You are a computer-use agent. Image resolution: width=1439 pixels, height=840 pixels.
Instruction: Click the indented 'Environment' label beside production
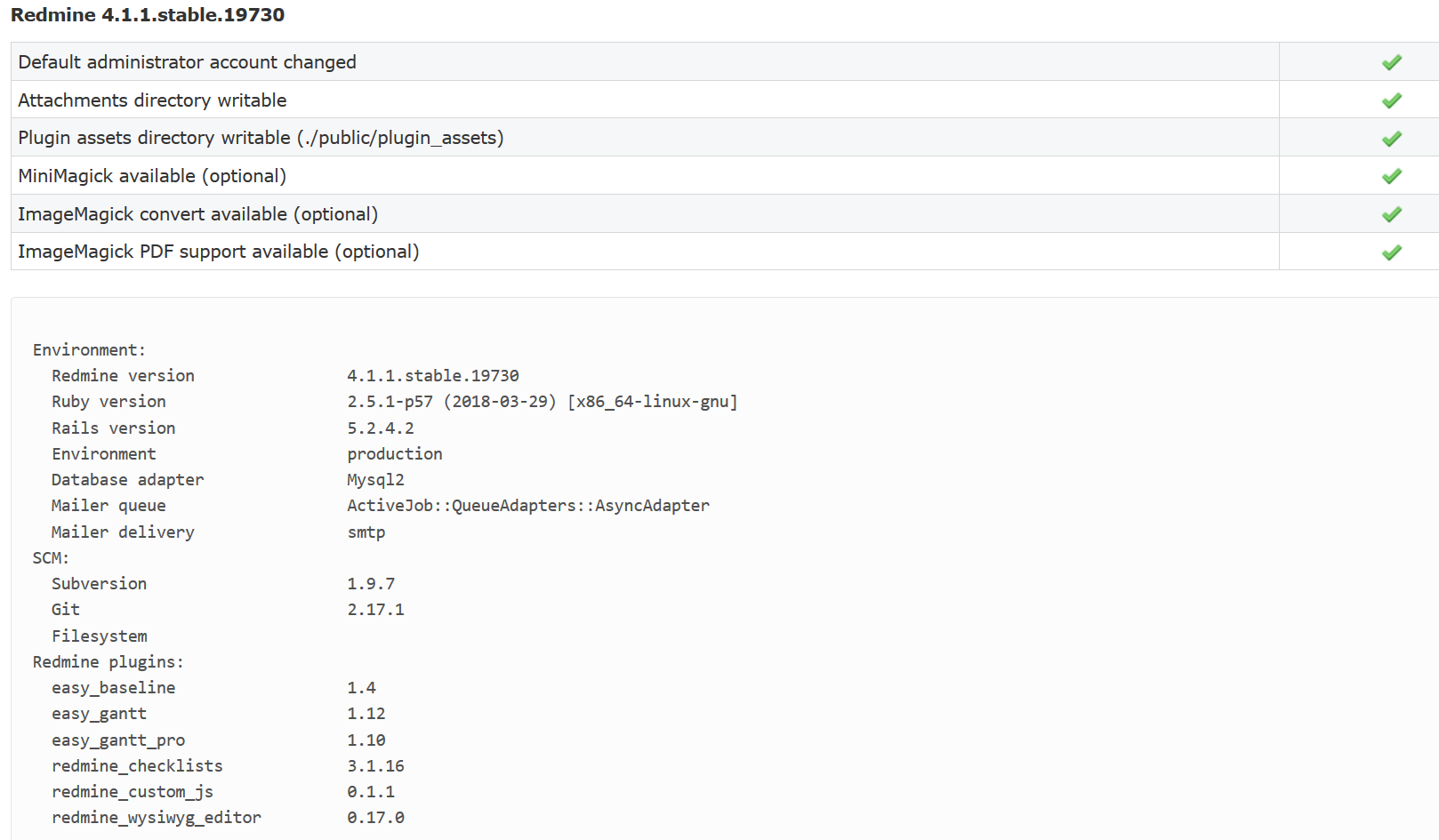point(103,454)
